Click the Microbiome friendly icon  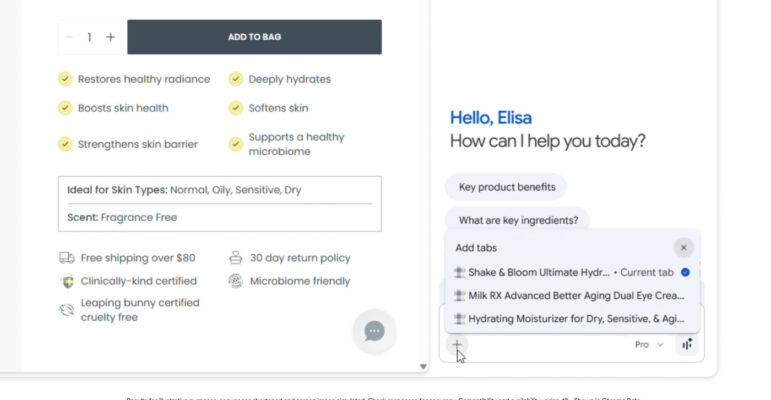tap(235, 281)
